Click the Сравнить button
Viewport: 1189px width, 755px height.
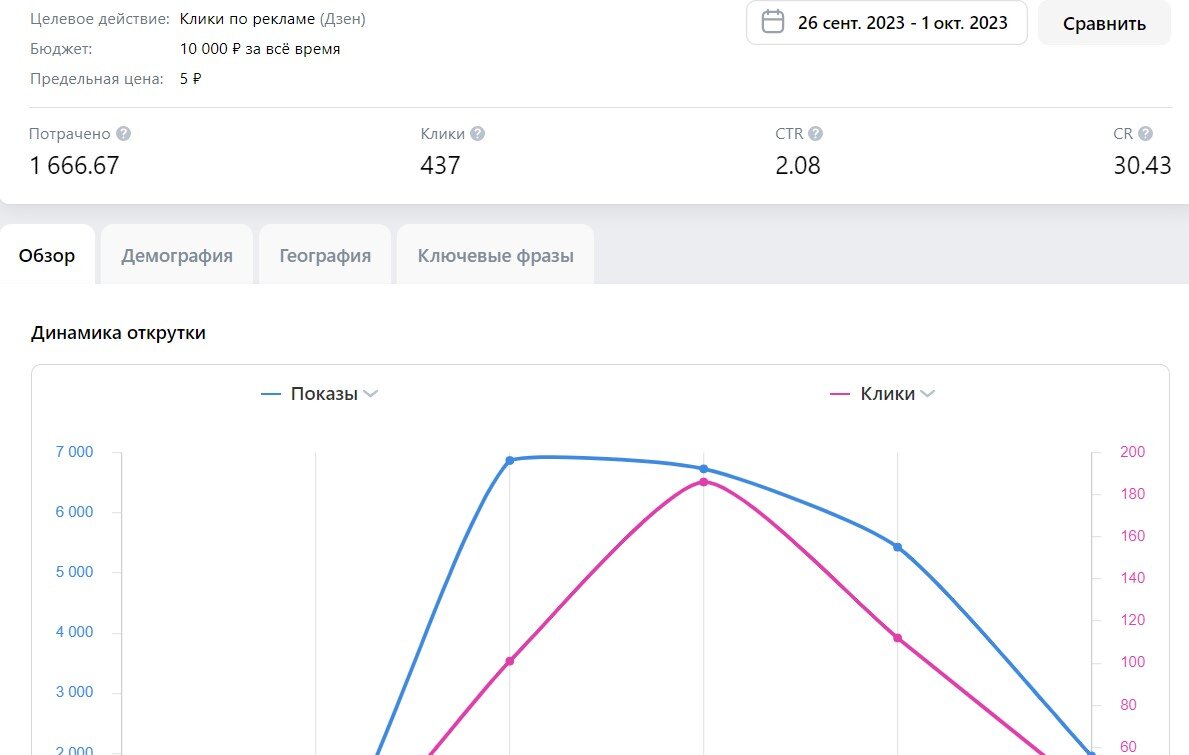point(1104,23)
